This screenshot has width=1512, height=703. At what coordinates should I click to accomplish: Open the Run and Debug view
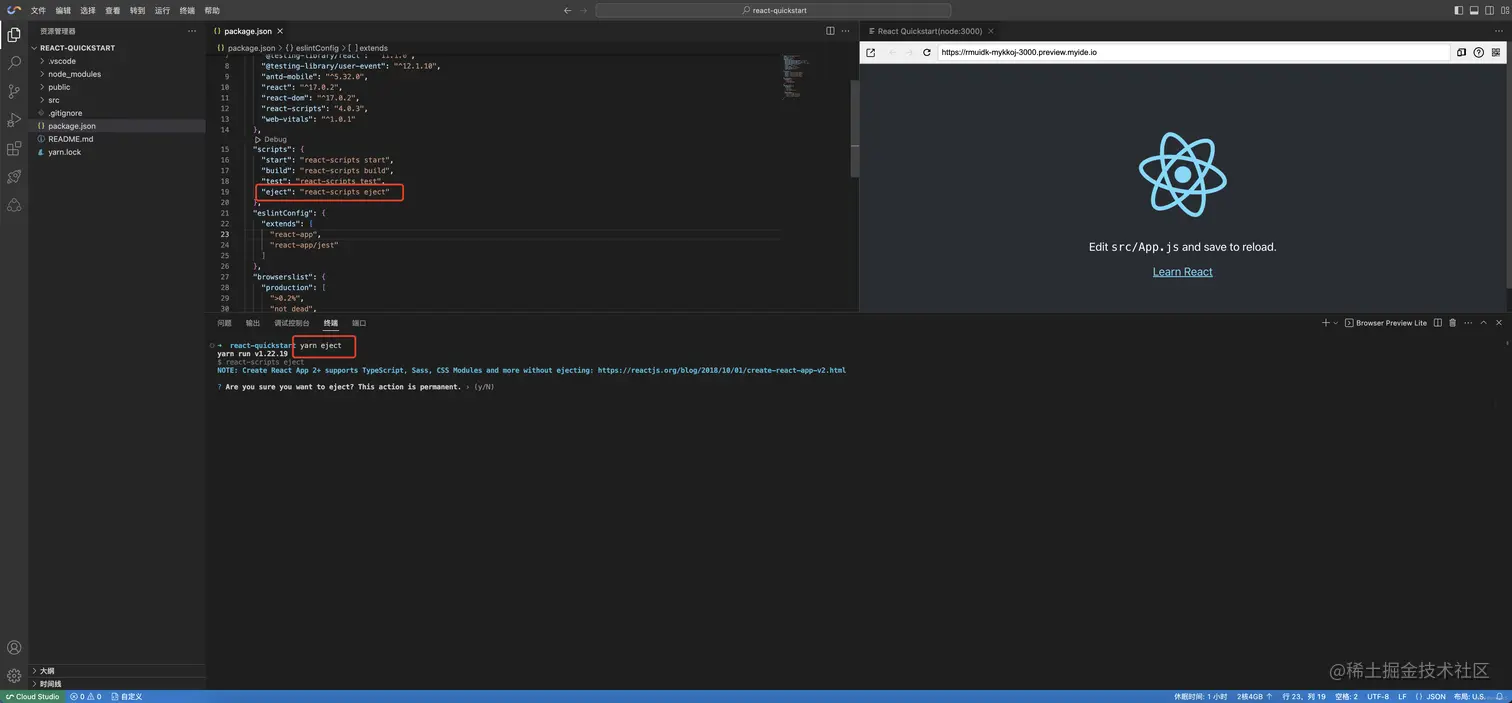click(14, 120)
